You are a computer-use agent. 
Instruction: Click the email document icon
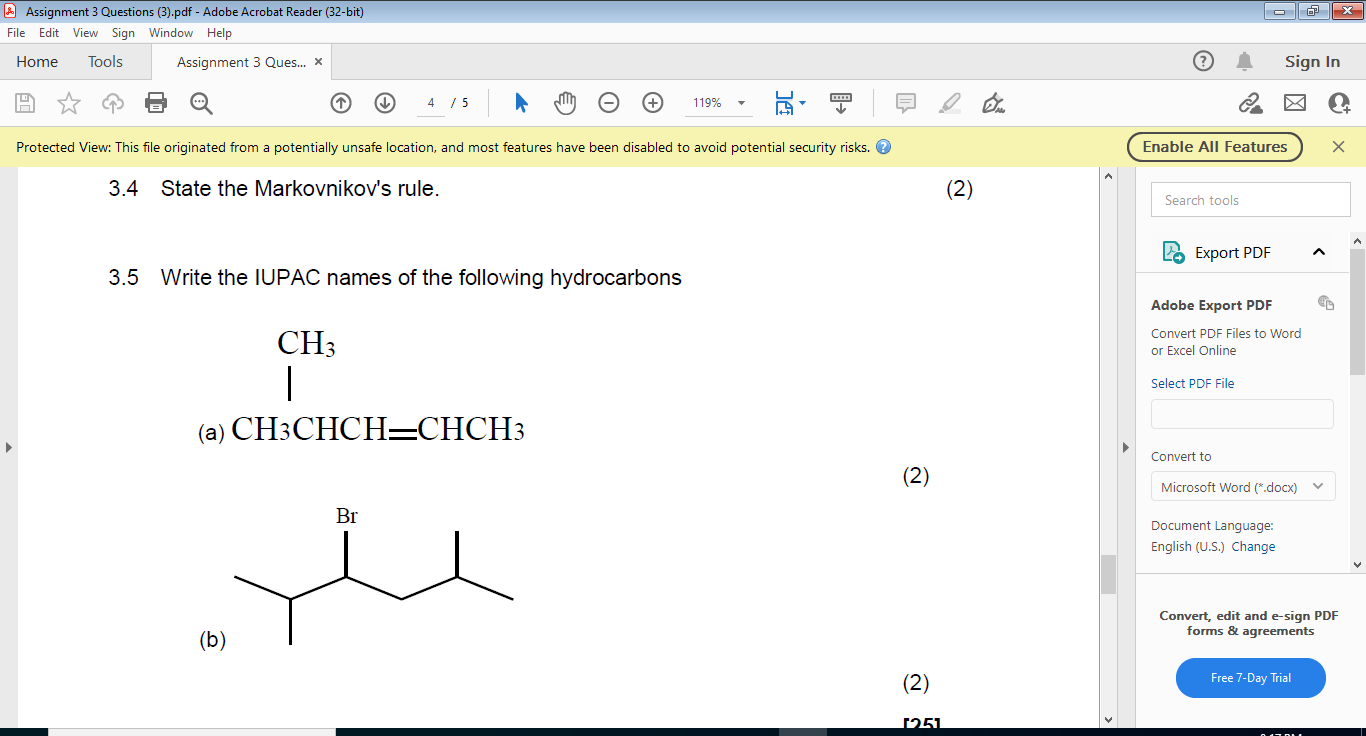(1295, 102)
